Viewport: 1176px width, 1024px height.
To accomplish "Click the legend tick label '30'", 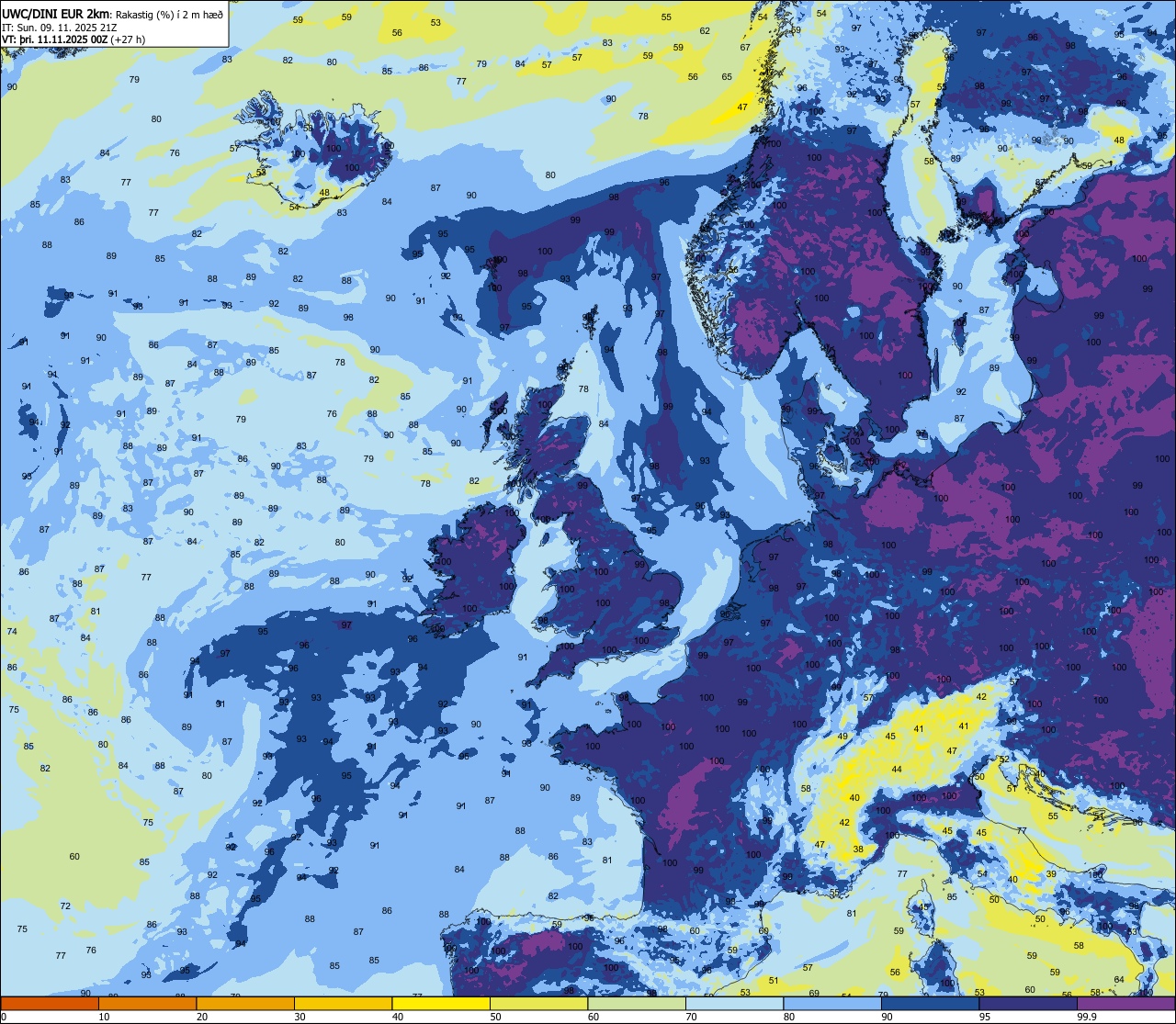I will click(x=300, y=1016).
